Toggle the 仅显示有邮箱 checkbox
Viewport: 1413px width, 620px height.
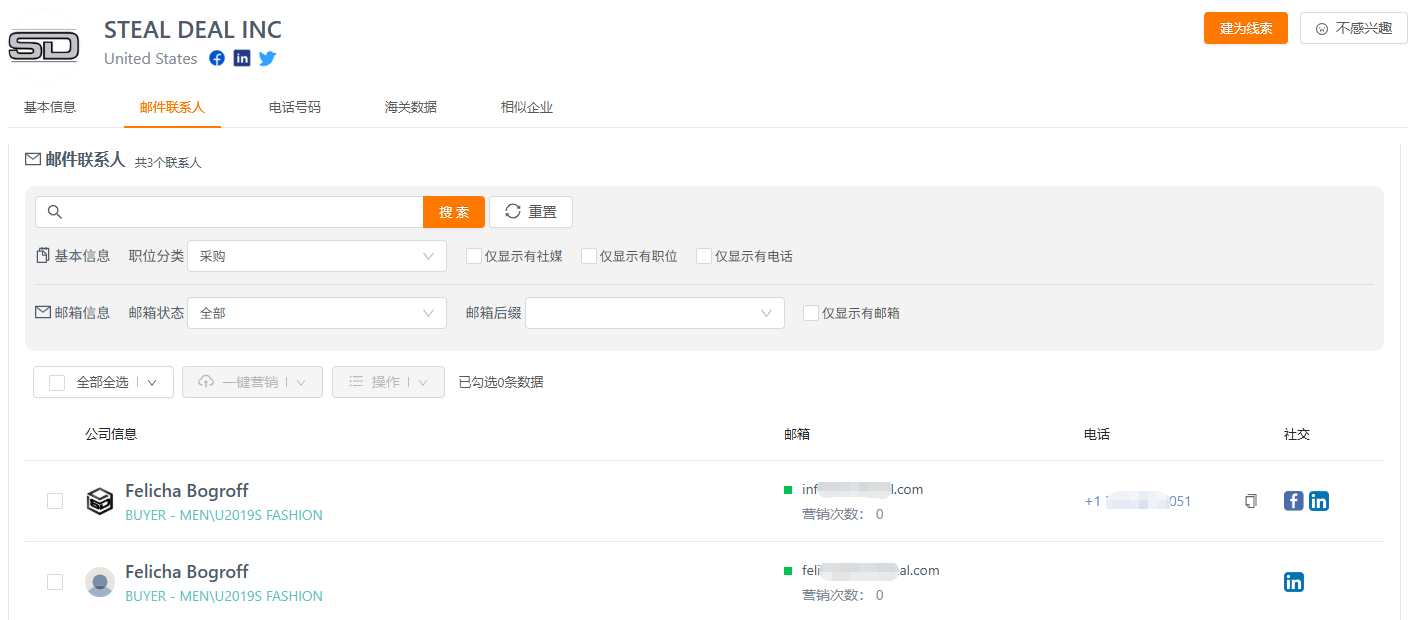[x=811, y=313]
